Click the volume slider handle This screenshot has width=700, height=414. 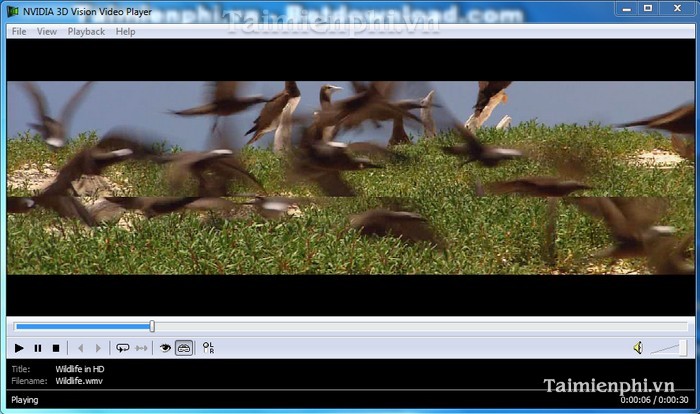pyautogui.click(x=683, y=347)
